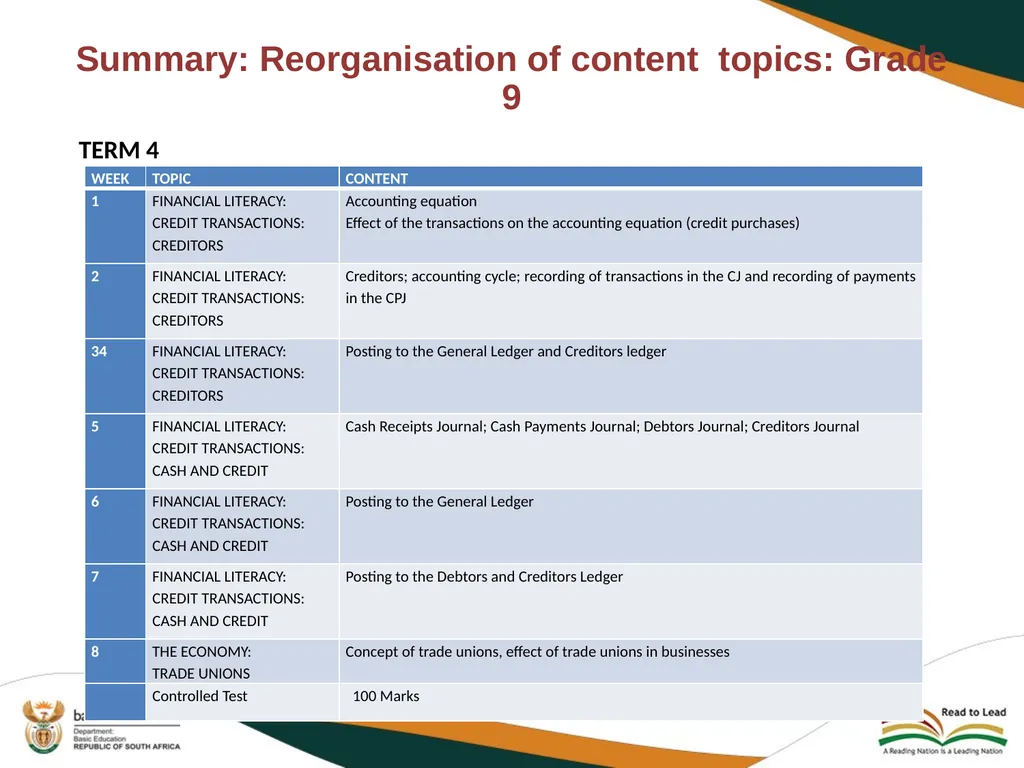Screen dimensions: 1024x768
Task: Click week 7 'CASH AND CREDIT' topic line
Action: coord(210,621)
